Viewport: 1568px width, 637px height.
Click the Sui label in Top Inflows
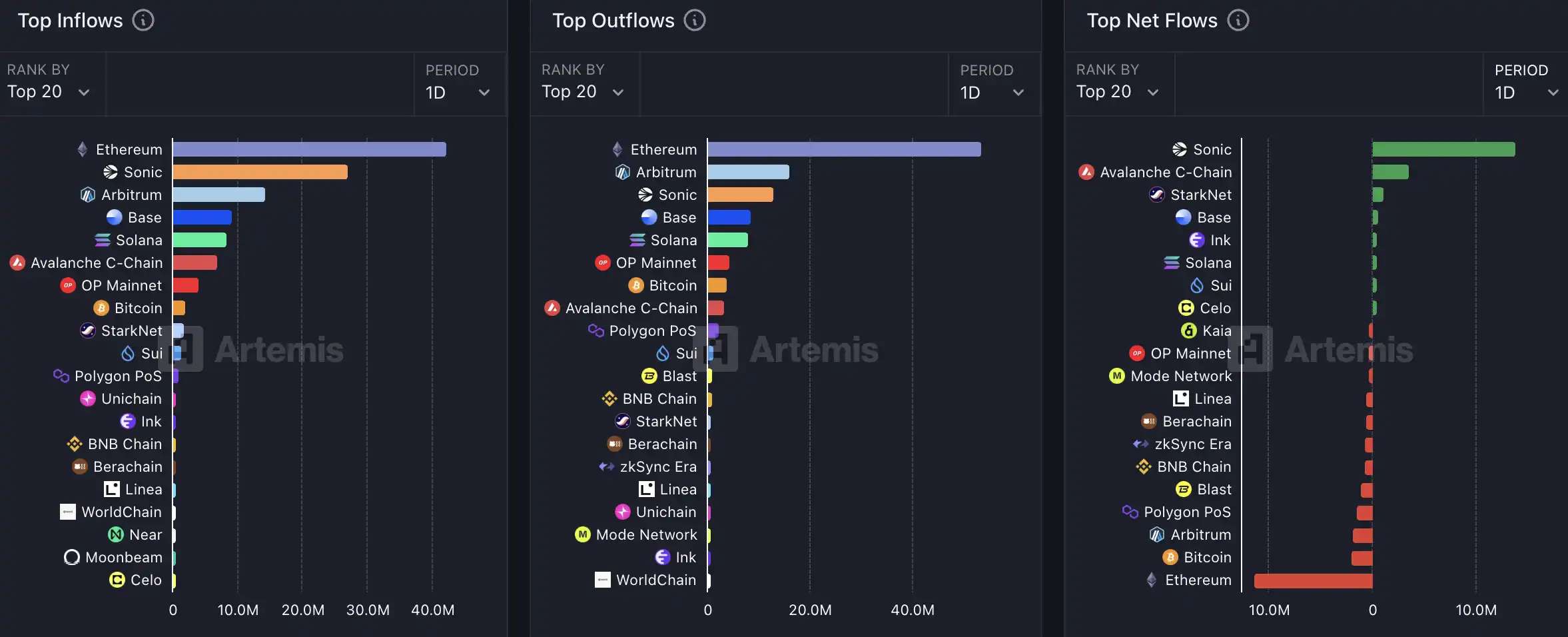coord(152,353)
